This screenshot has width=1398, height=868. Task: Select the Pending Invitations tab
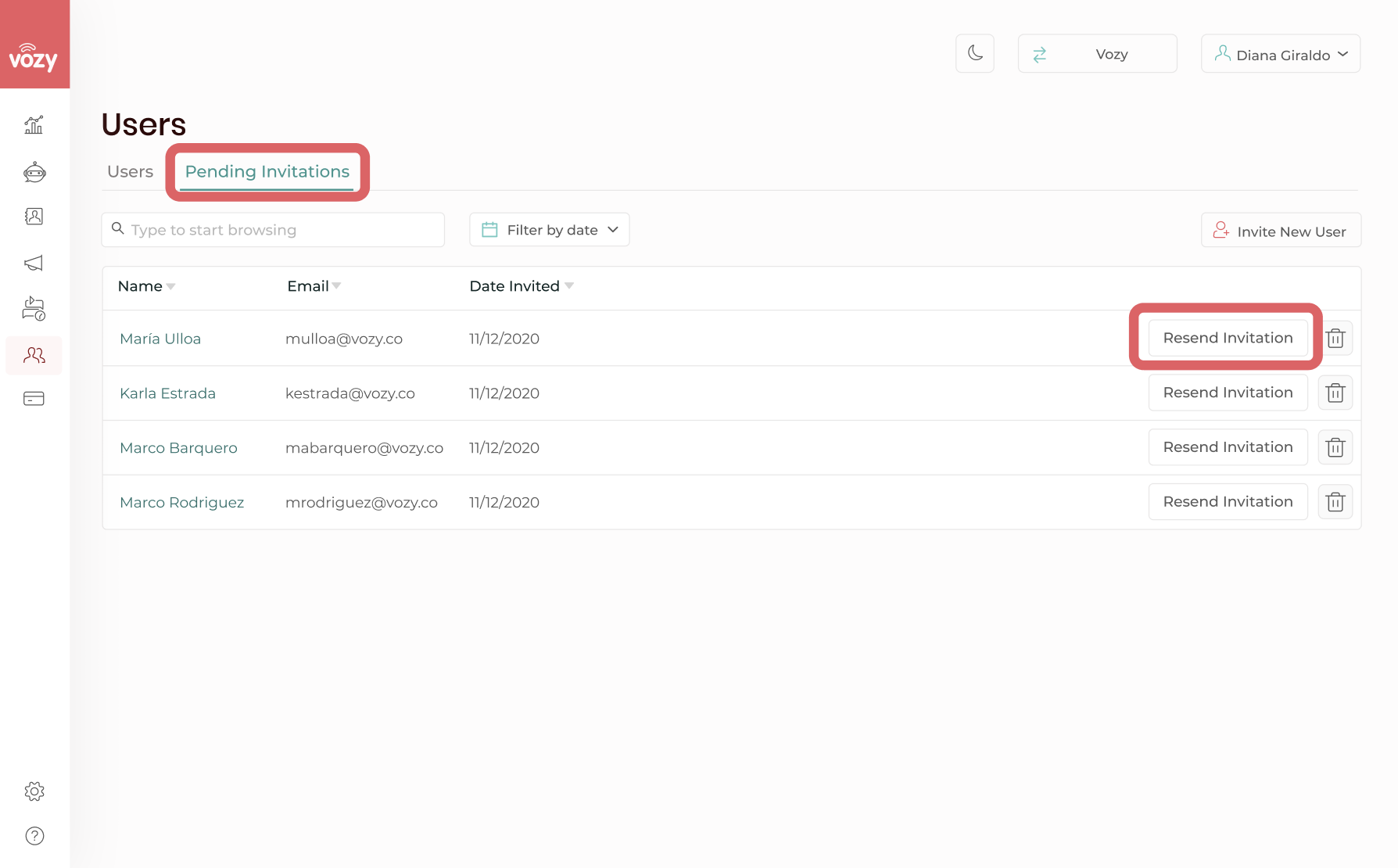pos(267,171)
